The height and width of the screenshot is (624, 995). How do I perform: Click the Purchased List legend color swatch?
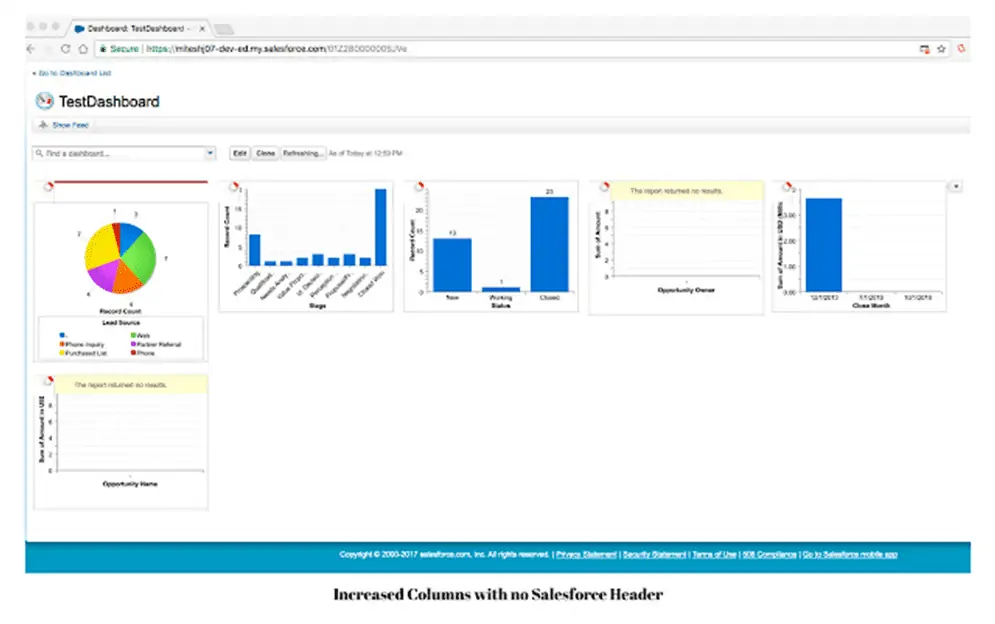(62, 353)
